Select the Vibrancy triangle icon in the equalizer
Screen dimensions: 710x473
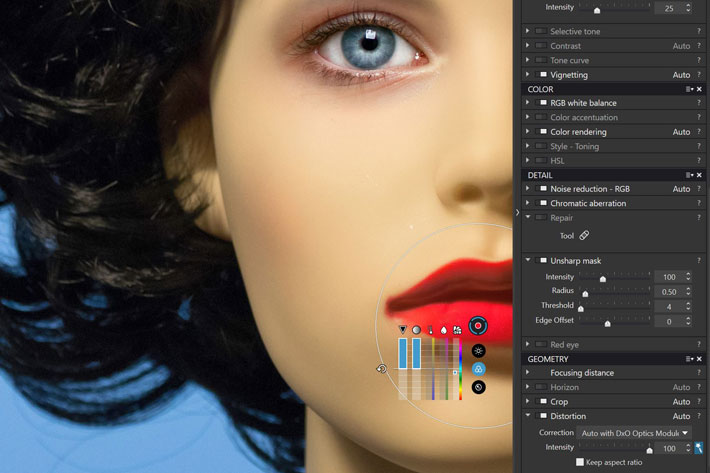pyautogui.click(x=403, y=330)
